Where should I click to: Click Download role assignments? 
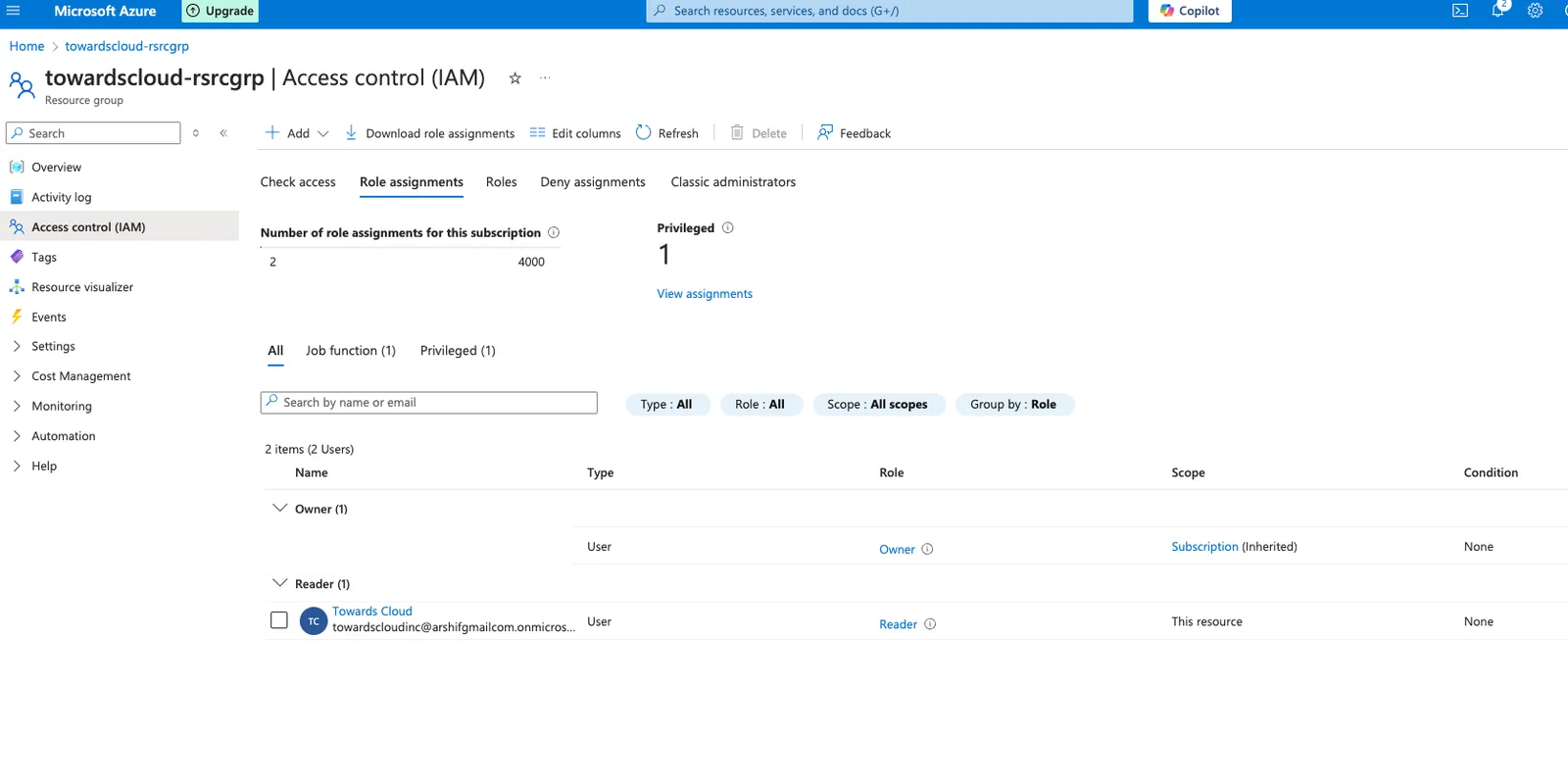tap(429, 133)
